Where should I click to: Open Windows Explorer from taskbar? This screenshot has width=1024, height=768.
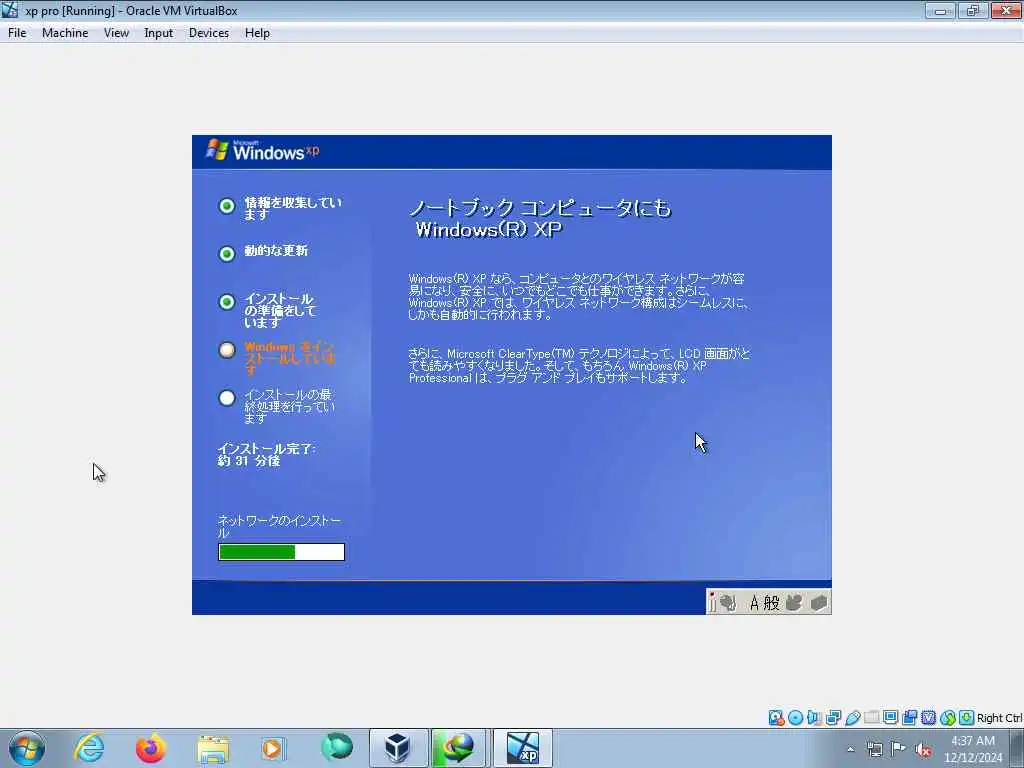click(212, 748)
